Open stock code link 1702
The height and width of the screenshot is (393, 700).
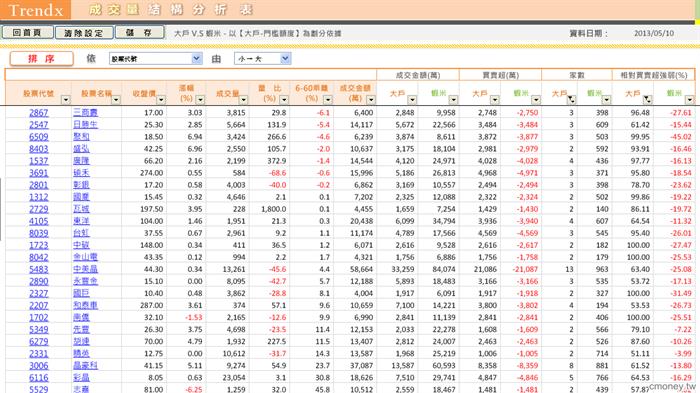point(38,318)
